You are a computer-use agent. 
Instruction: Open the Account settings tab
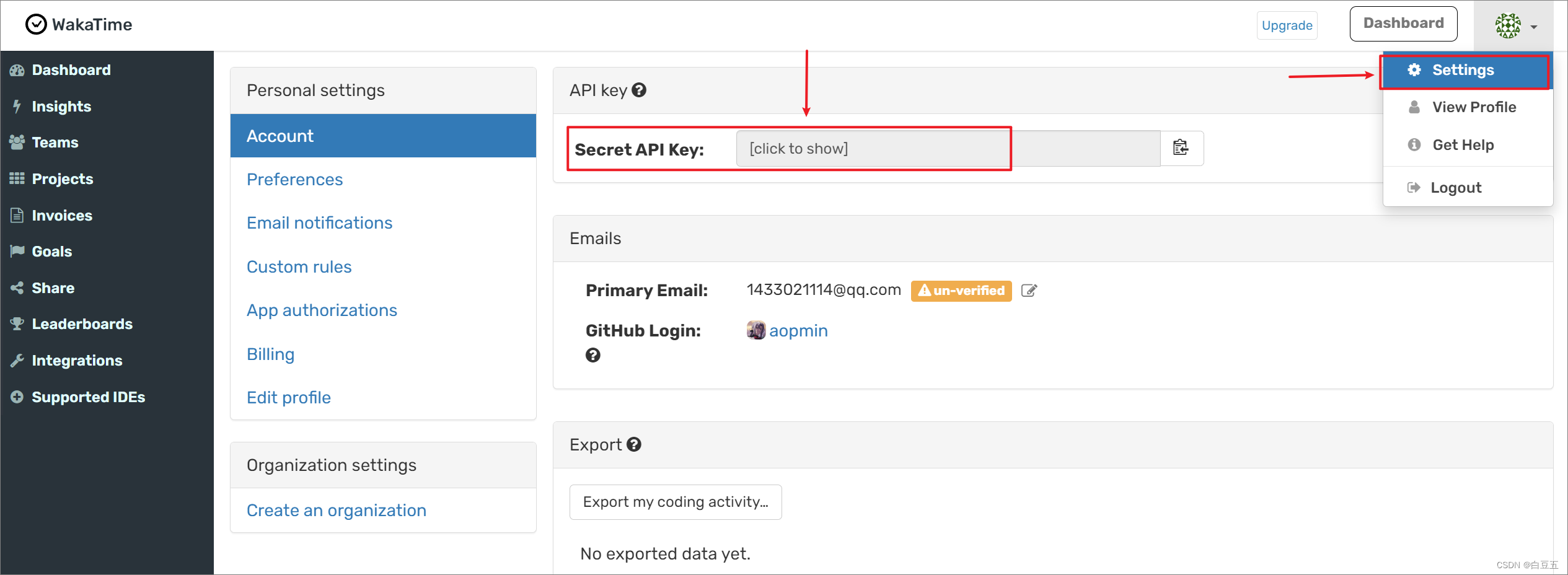(383, 136)
